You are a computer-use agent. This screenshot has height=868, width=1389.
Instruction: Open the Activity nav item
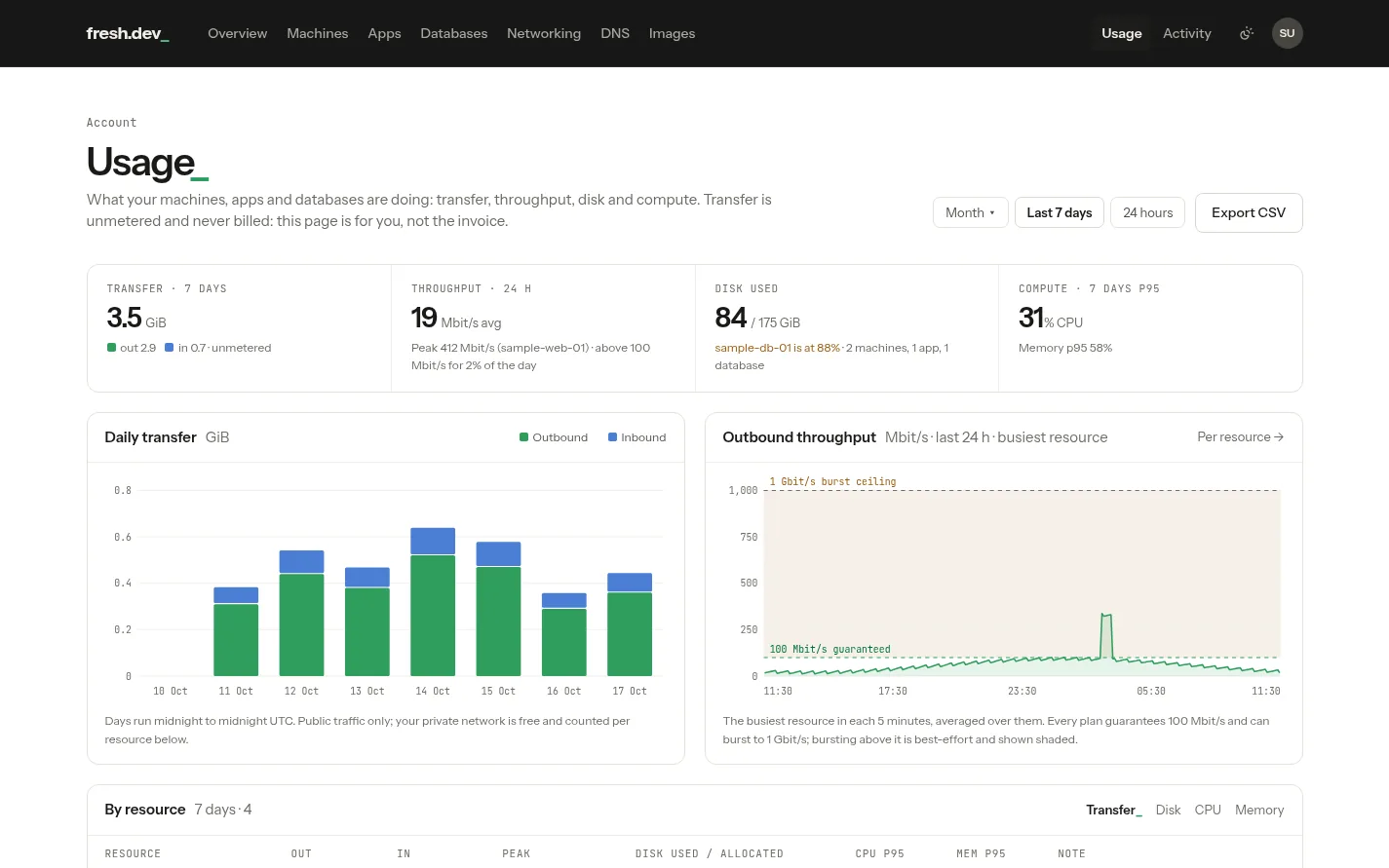point(1186,33)
